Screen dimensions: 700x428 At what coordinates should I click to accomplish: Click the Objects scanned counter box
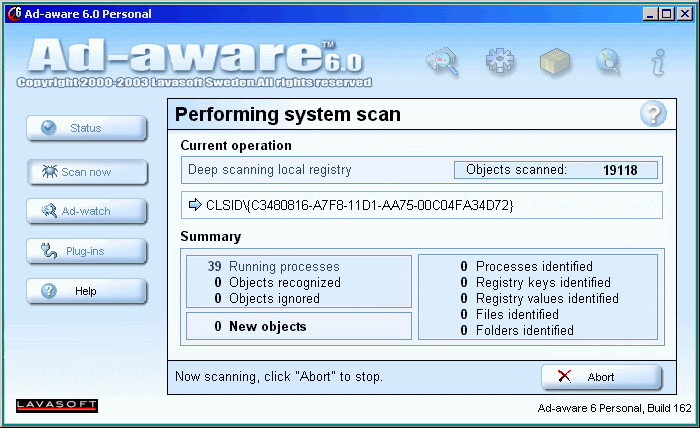point(556,170)
